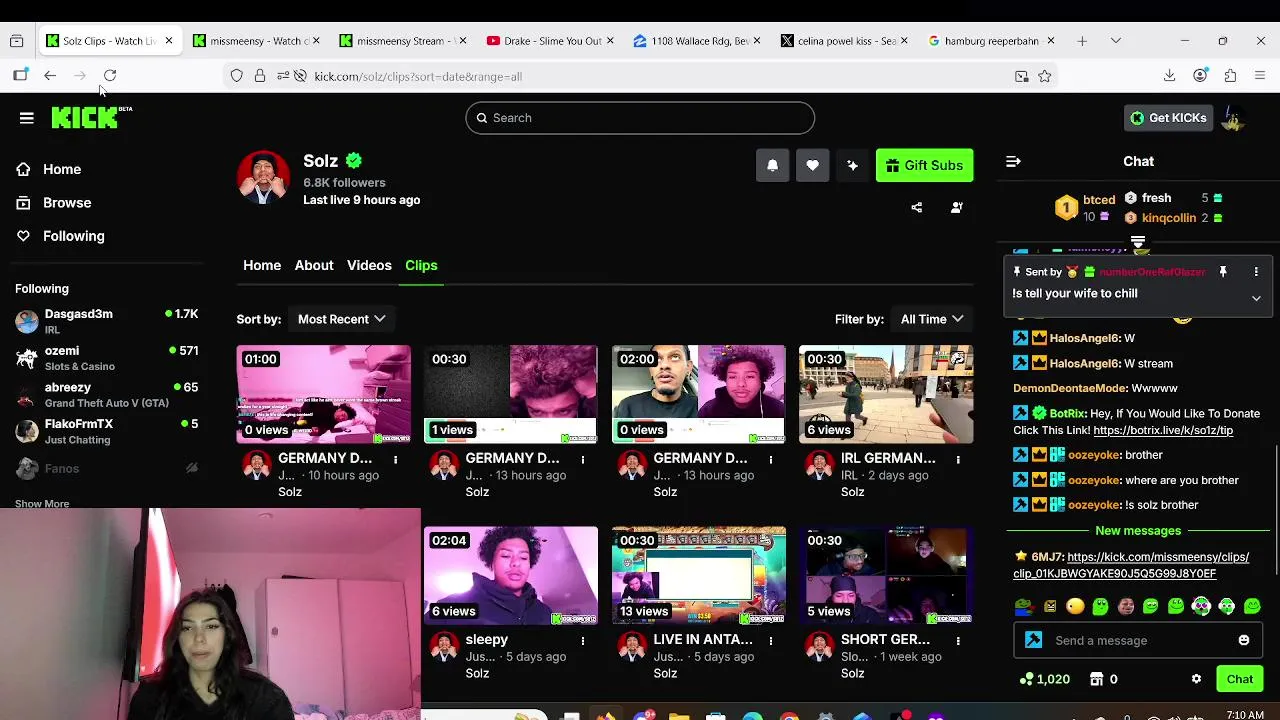Focus the Send a message field

tap(1137, 640)
